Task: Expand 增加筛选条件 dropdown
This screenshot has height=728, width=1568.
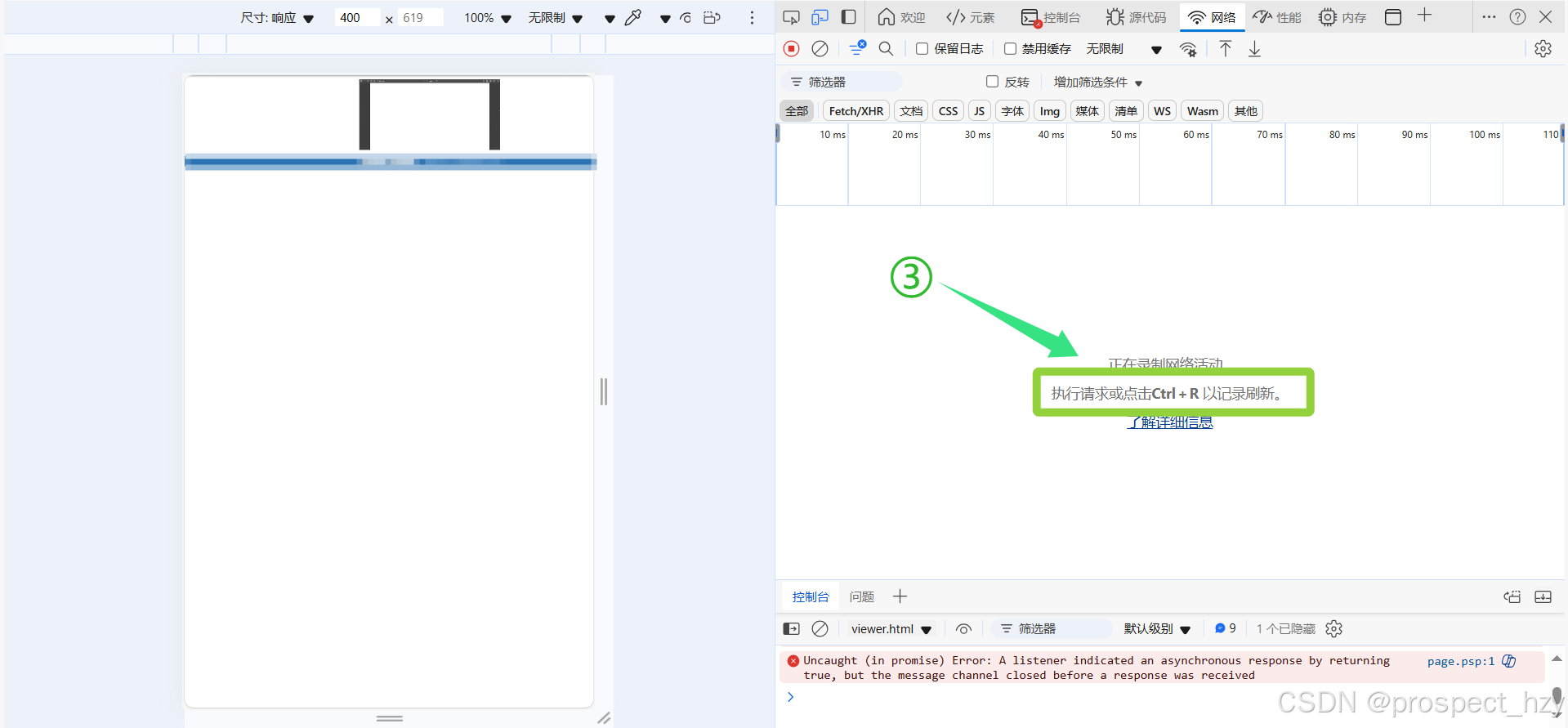Action: [1097, 83]
